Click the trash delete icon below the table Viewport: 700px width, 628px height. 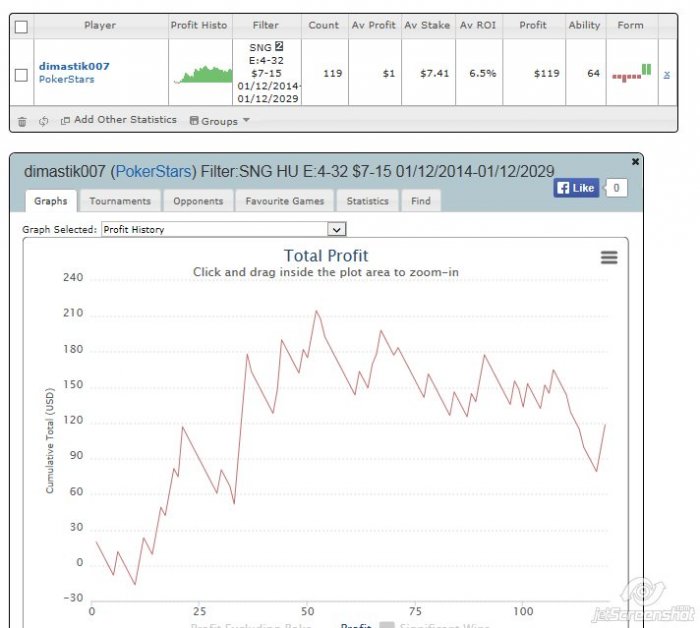22,121
